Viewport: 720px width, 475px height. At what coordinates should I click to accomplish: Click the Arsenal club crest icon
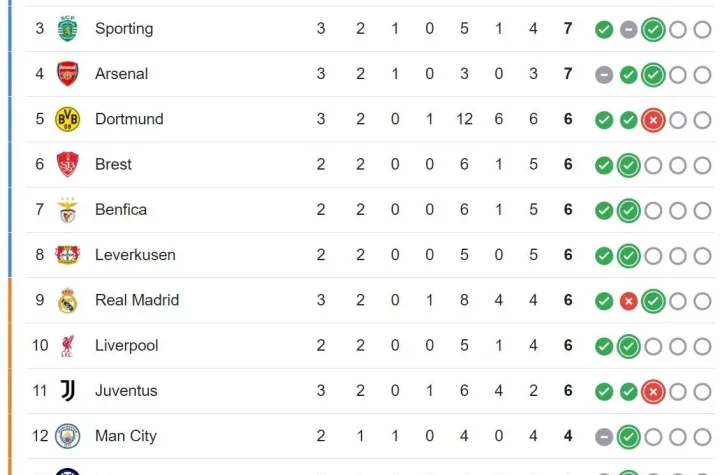click(67, 74)
